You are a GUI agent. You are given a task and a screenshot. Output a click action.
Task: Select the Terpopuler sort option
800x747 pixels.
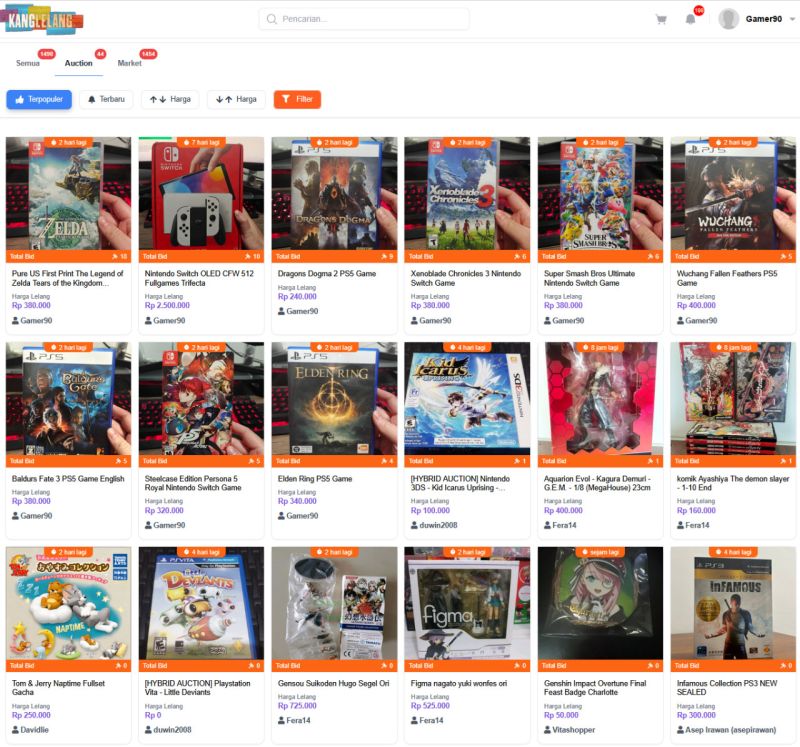[39, 99]
